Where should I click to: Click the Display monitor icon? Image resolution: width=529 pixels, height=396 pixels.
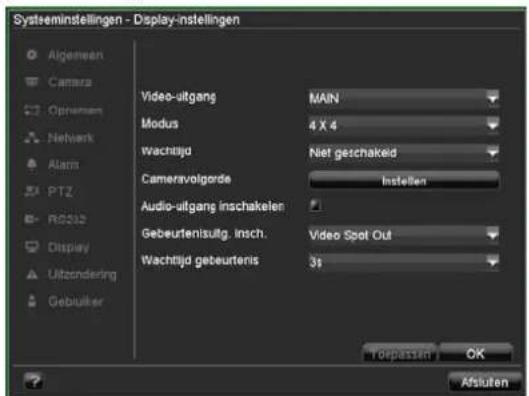pos(32,247)
